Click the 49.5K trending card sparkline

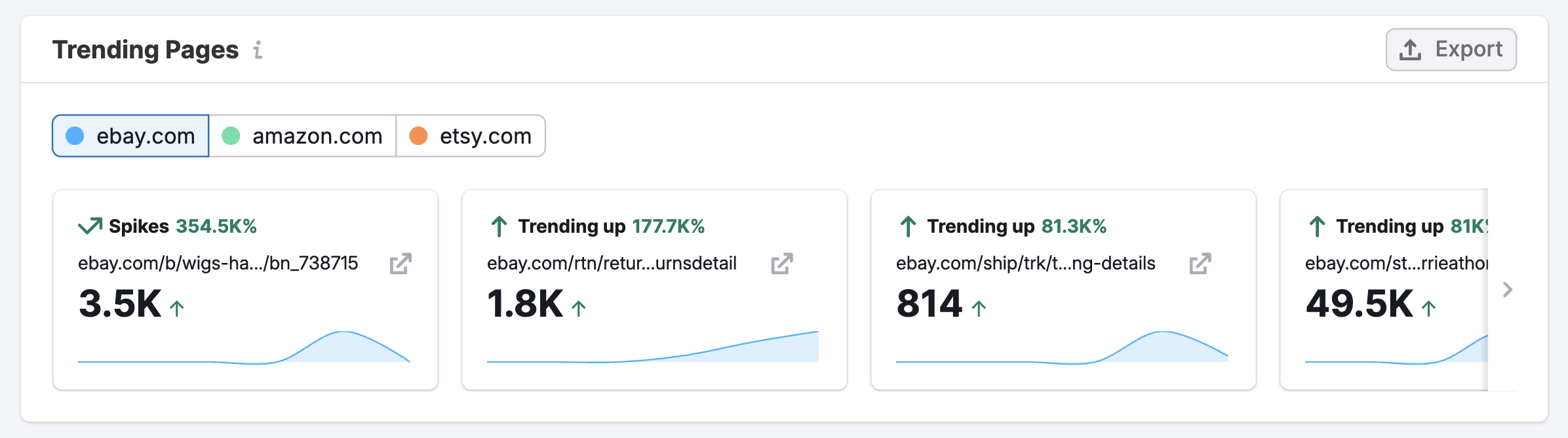pos(1396,351)
